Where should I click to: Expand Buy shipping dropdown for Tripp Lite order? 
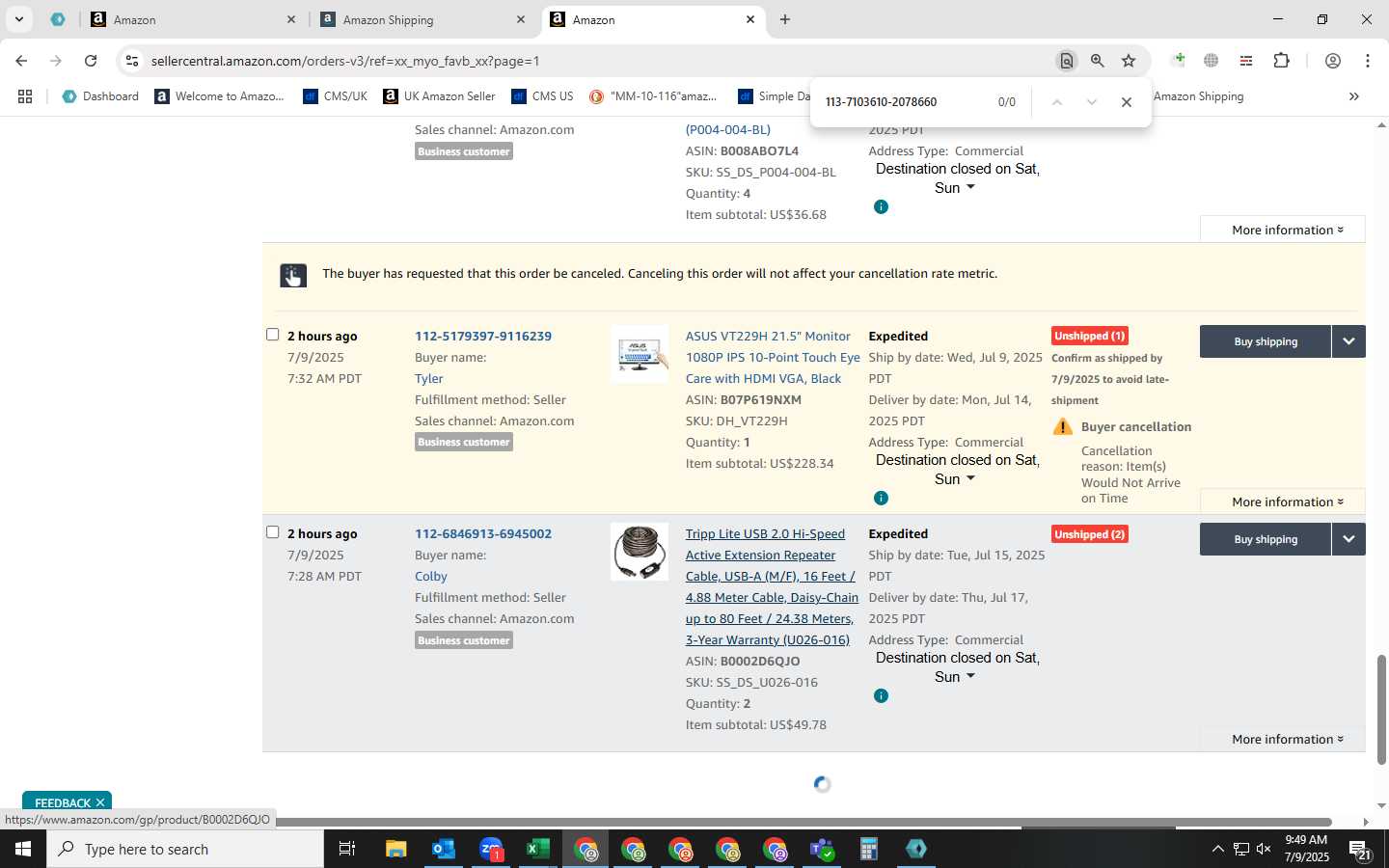[1348, 539]
